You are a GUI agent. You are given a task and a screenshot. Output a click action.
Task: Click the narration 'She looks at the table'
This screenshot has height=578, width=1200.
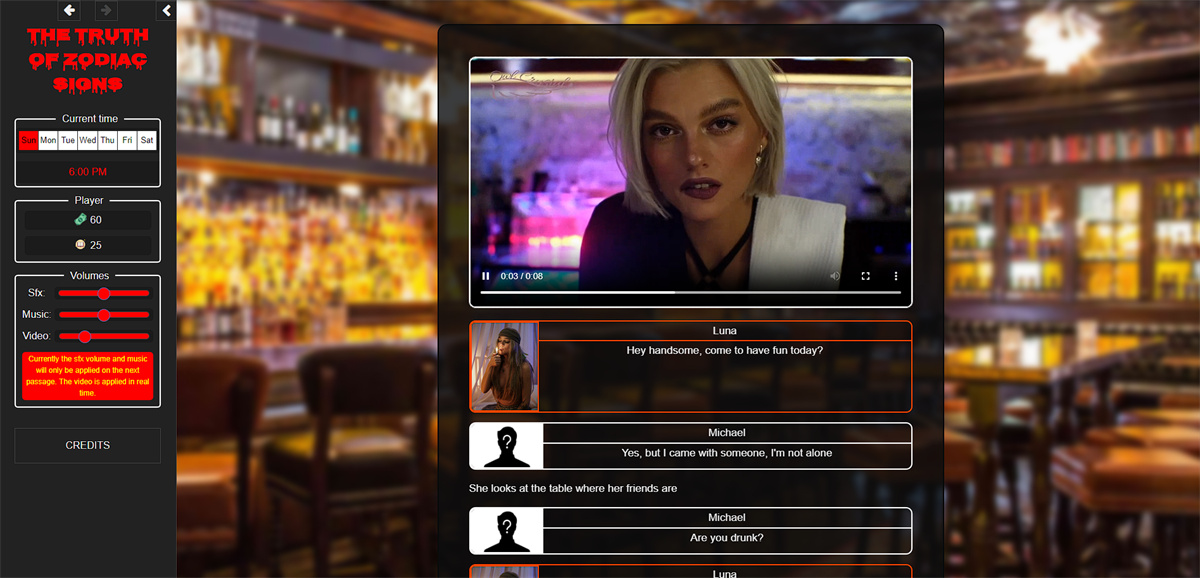(526, 488)
